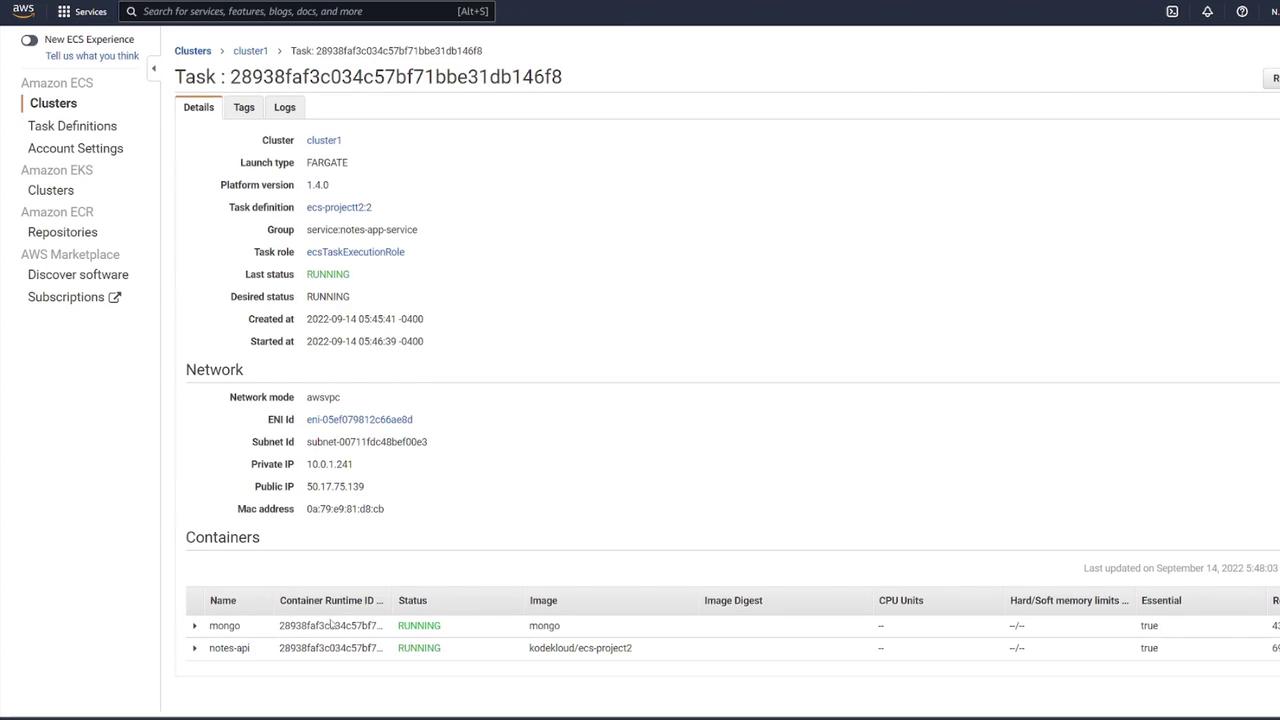Viewport: 1280px width, 720px height.
Task: Click the FARGATE launch type value
Action: tap(327, 163)
